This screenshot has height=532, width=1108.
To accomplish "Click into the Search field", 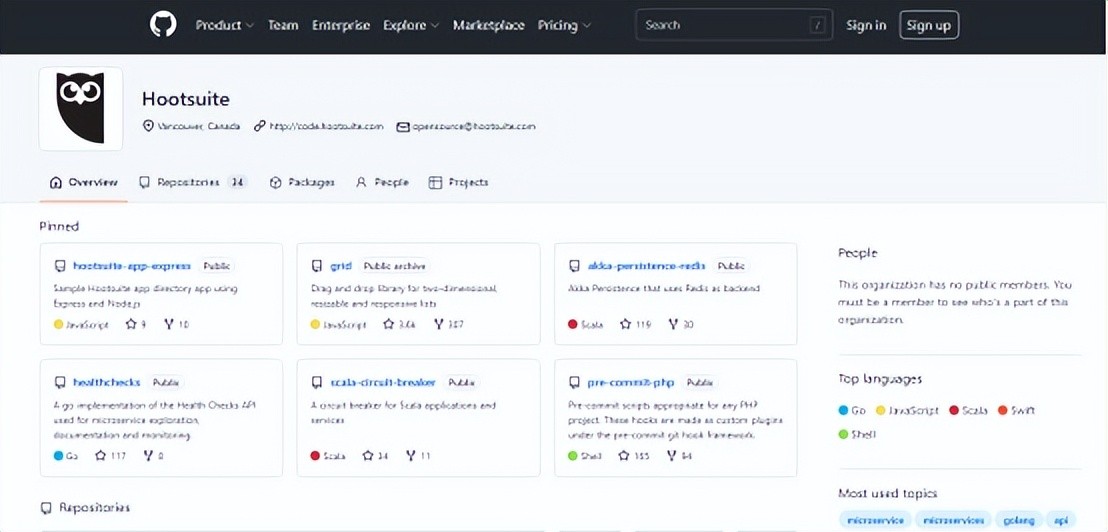I will [724, 25].
